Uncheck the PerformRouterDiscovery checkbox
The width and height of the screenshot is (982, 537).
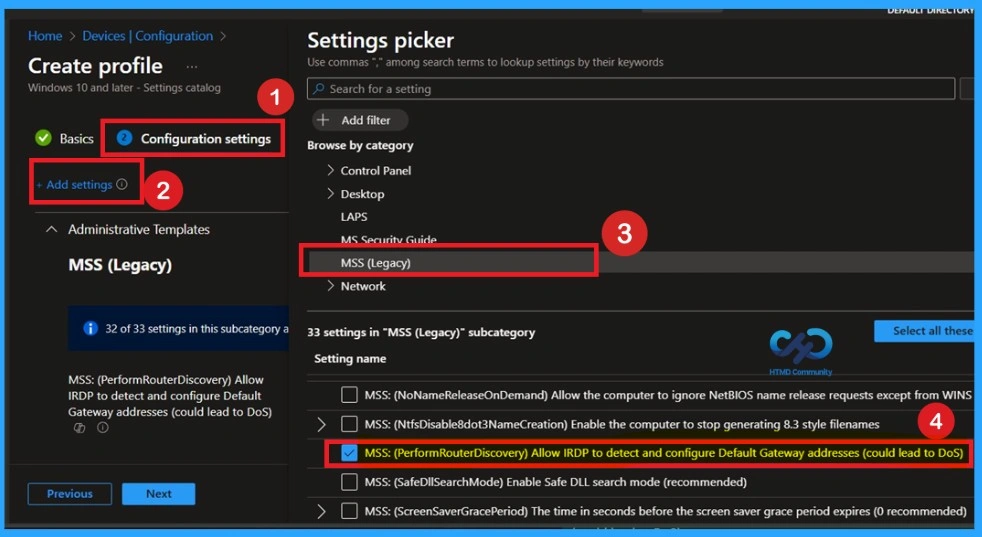tap(349, 452)
